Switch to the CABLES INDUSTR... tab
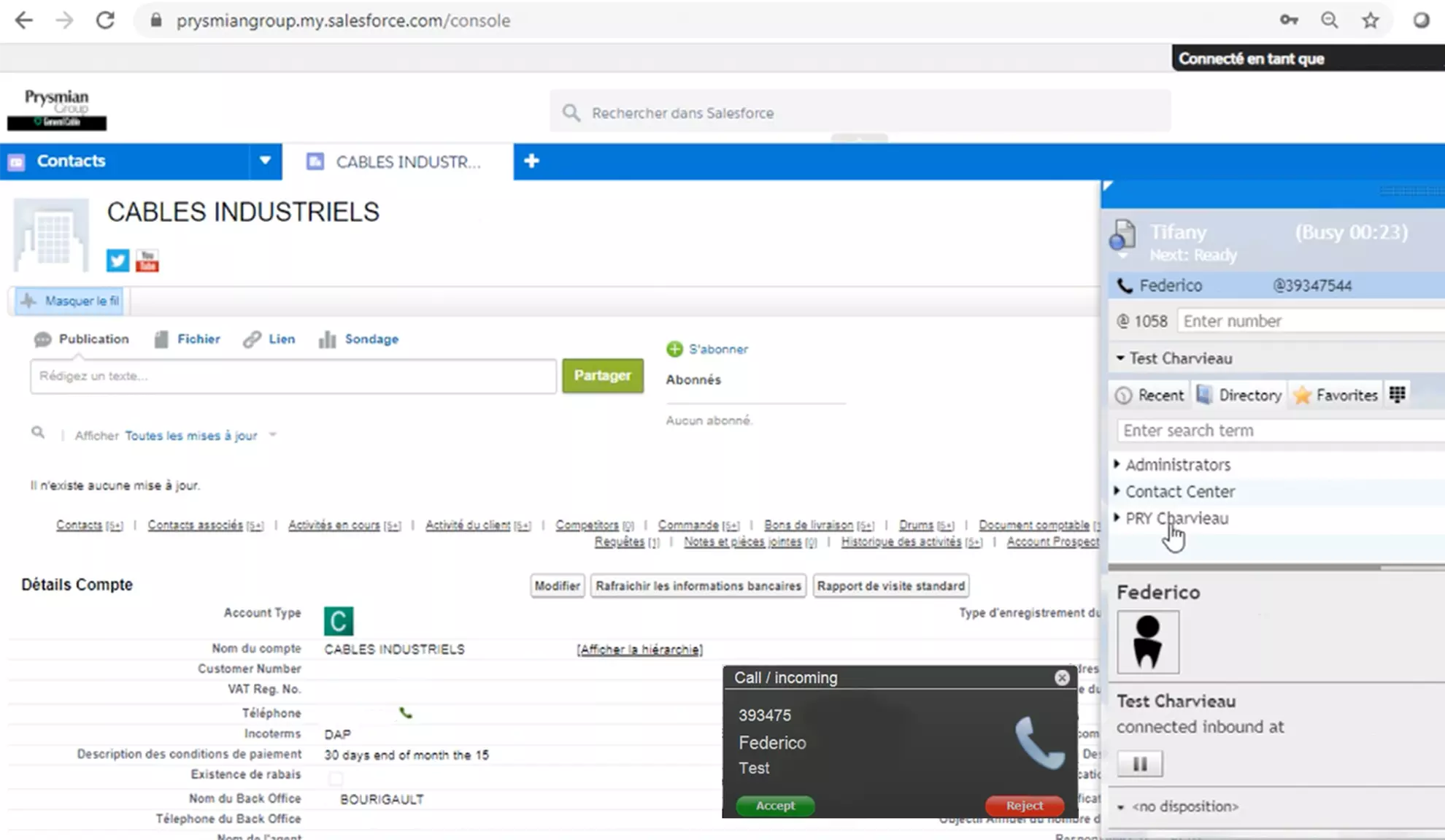 coord(398,161)
